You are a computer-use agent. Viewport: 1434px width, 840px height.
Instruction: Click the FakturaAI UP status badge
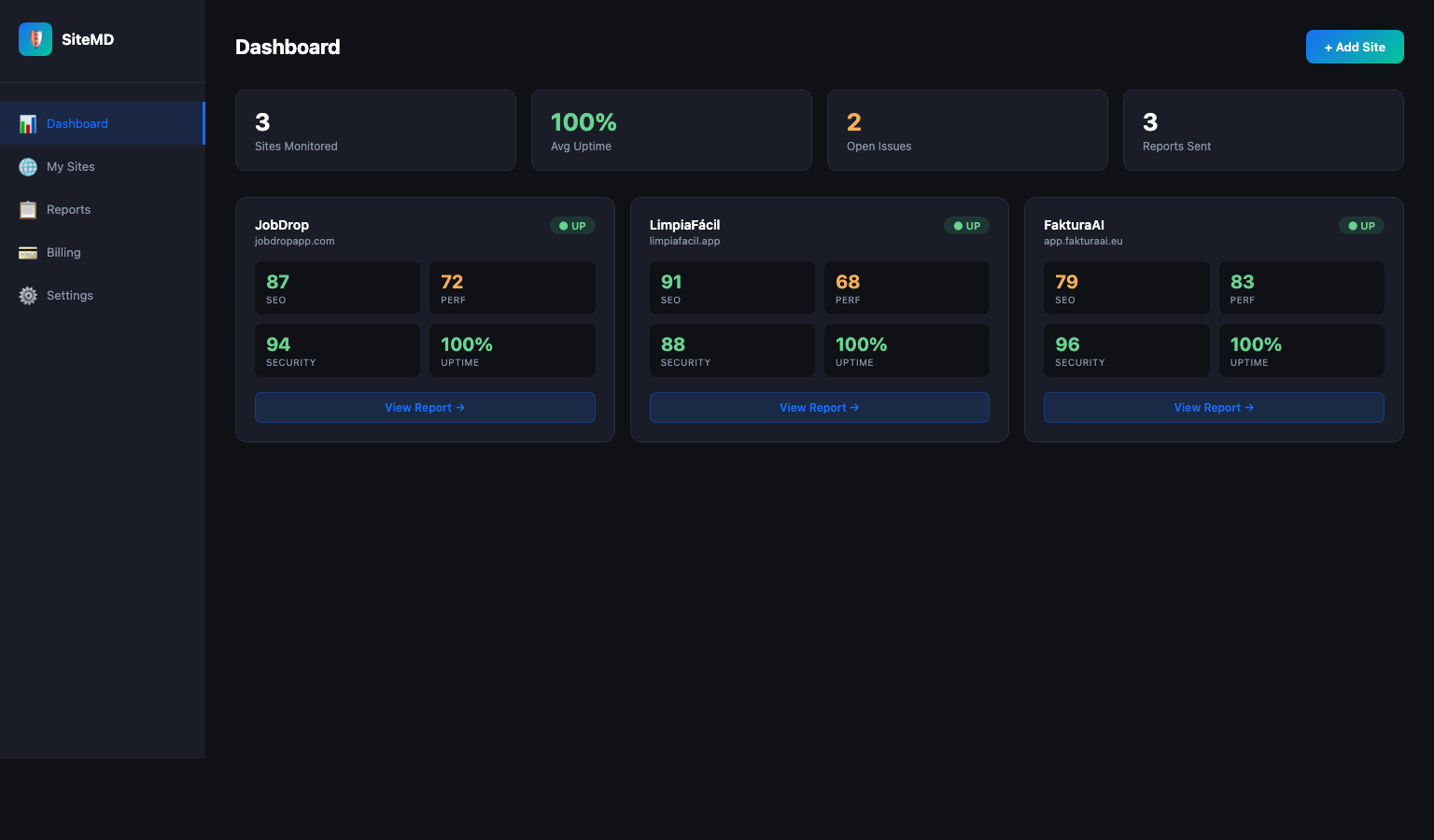[1361, 226]
